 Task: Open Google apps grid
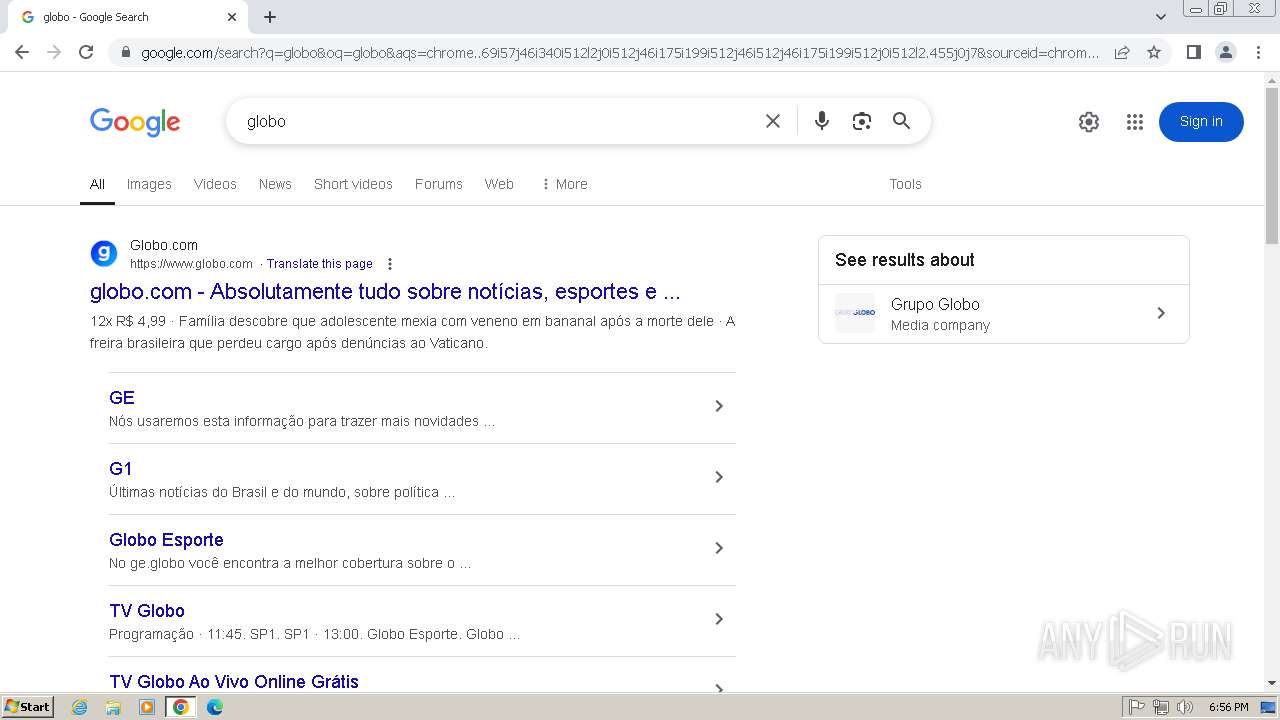(1134, 122)
